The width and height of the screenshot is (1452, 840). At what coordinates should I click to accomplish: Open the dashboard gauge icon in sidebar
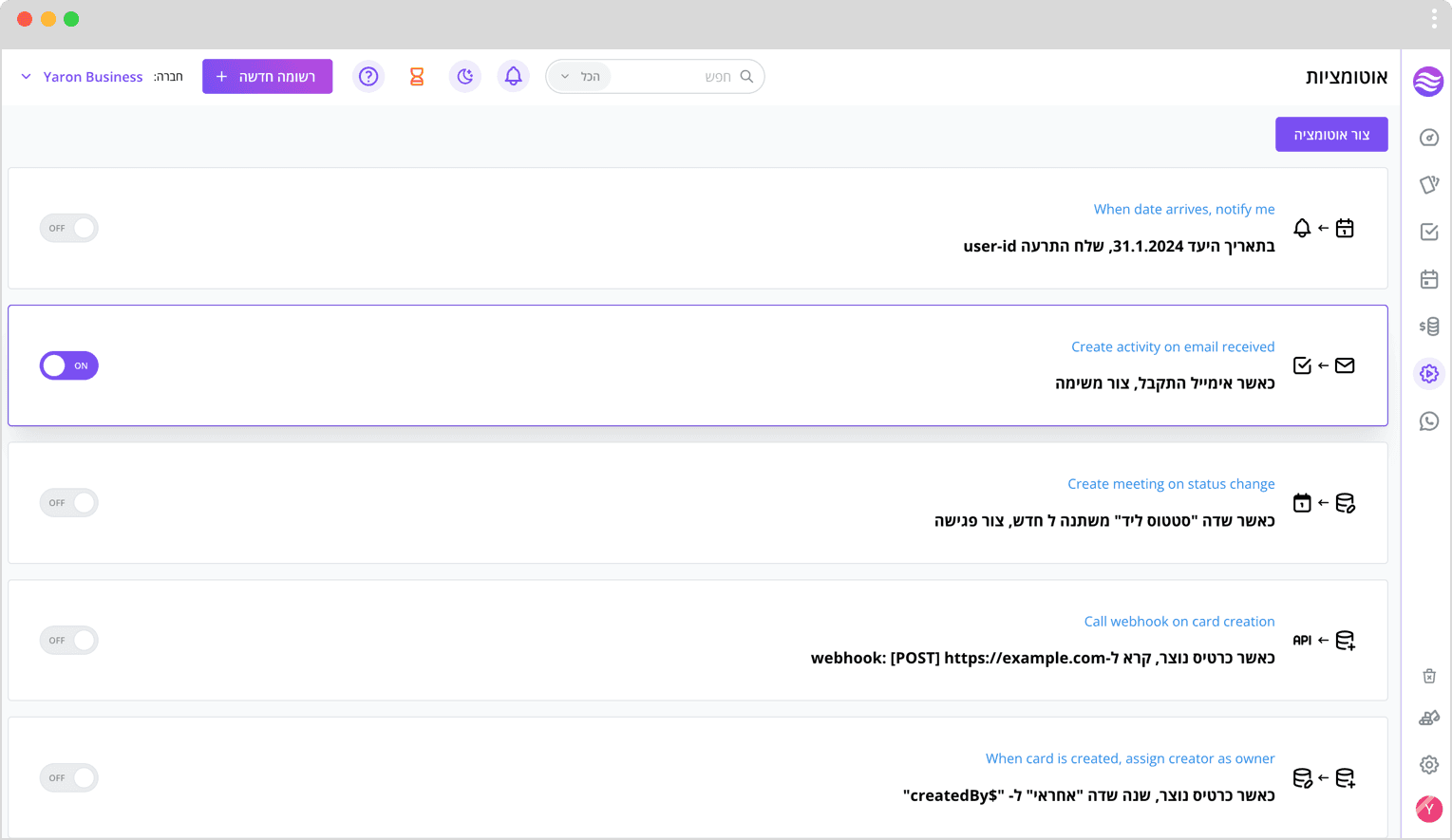pos(1428,138)
